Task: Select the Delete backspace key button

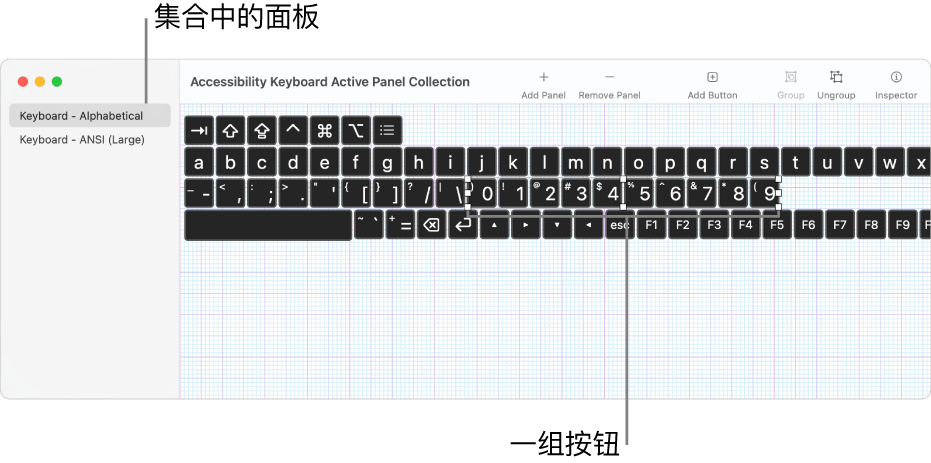Action: (432, 225)
